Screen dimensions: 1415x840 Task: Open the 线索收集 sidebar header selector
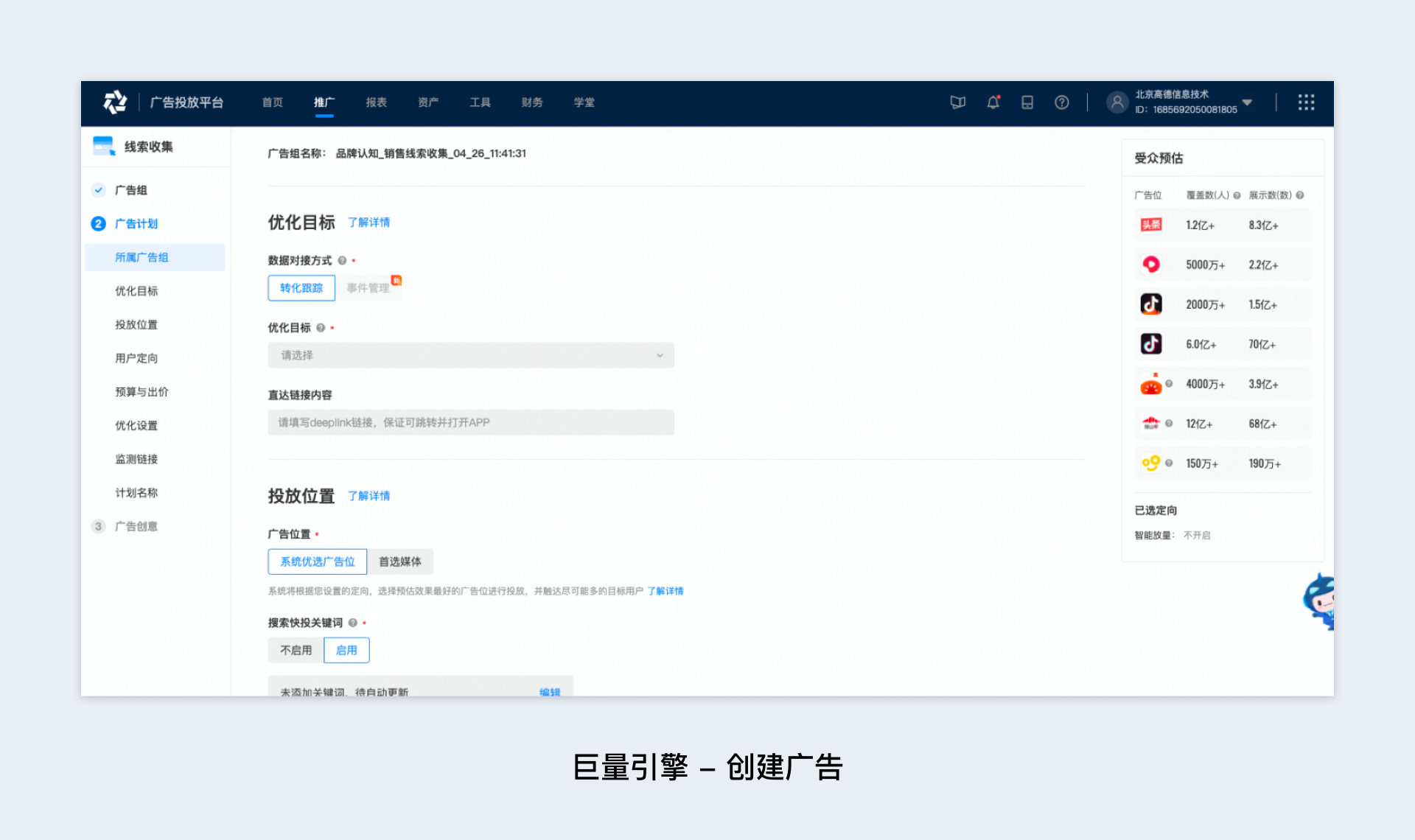click(x=147, y=147)
